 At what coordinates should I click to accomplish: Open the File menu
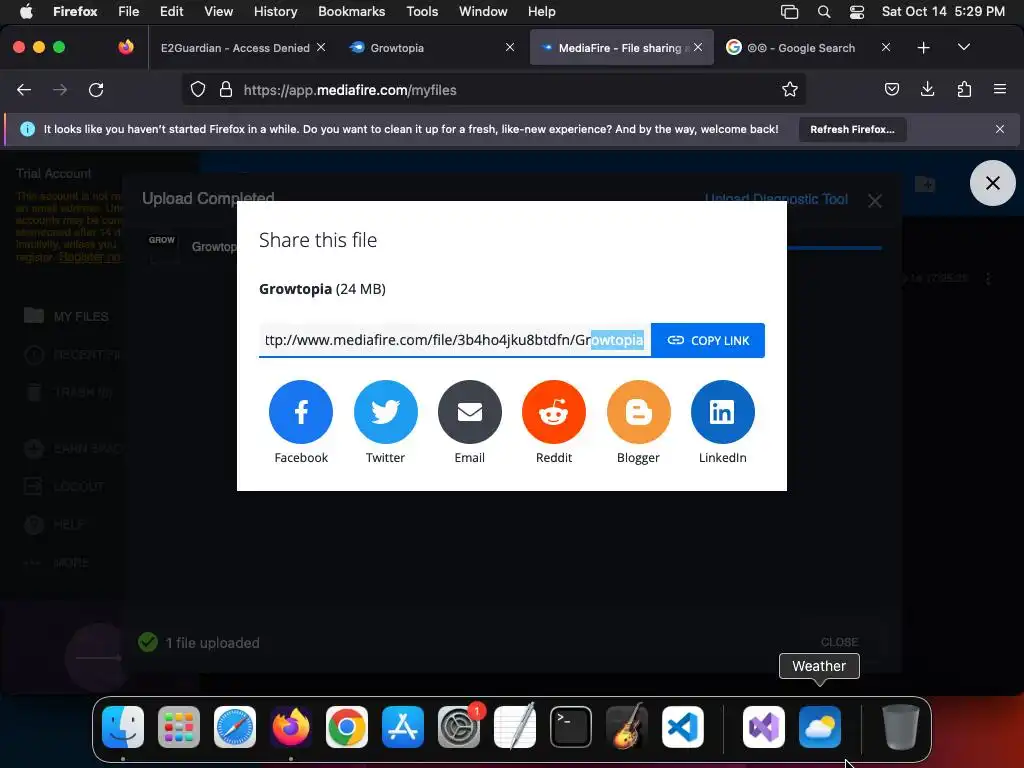[x=128, y=11]
